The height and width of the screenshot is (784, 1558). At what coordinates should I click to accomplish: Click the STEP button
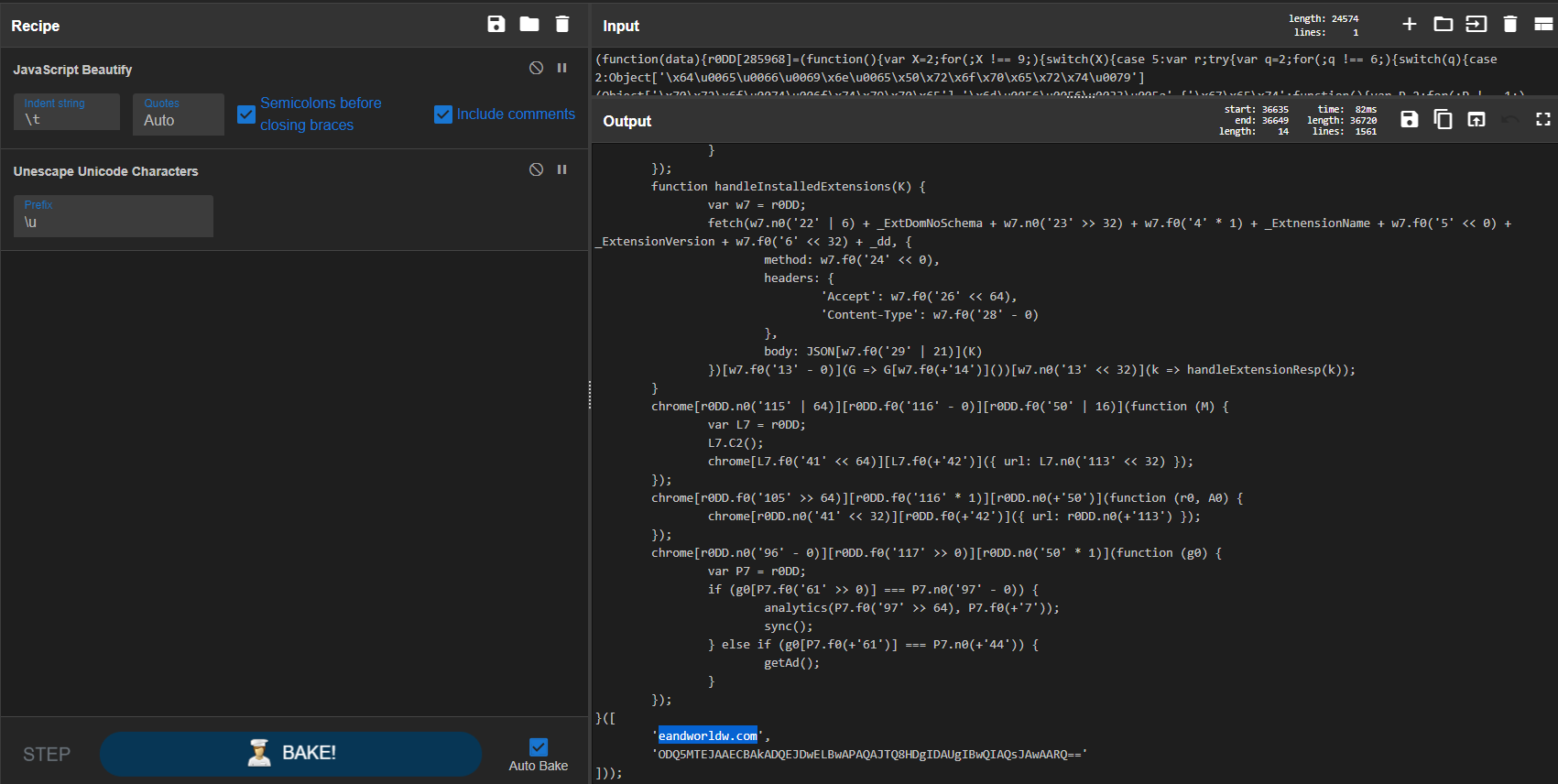click(47, 755)
